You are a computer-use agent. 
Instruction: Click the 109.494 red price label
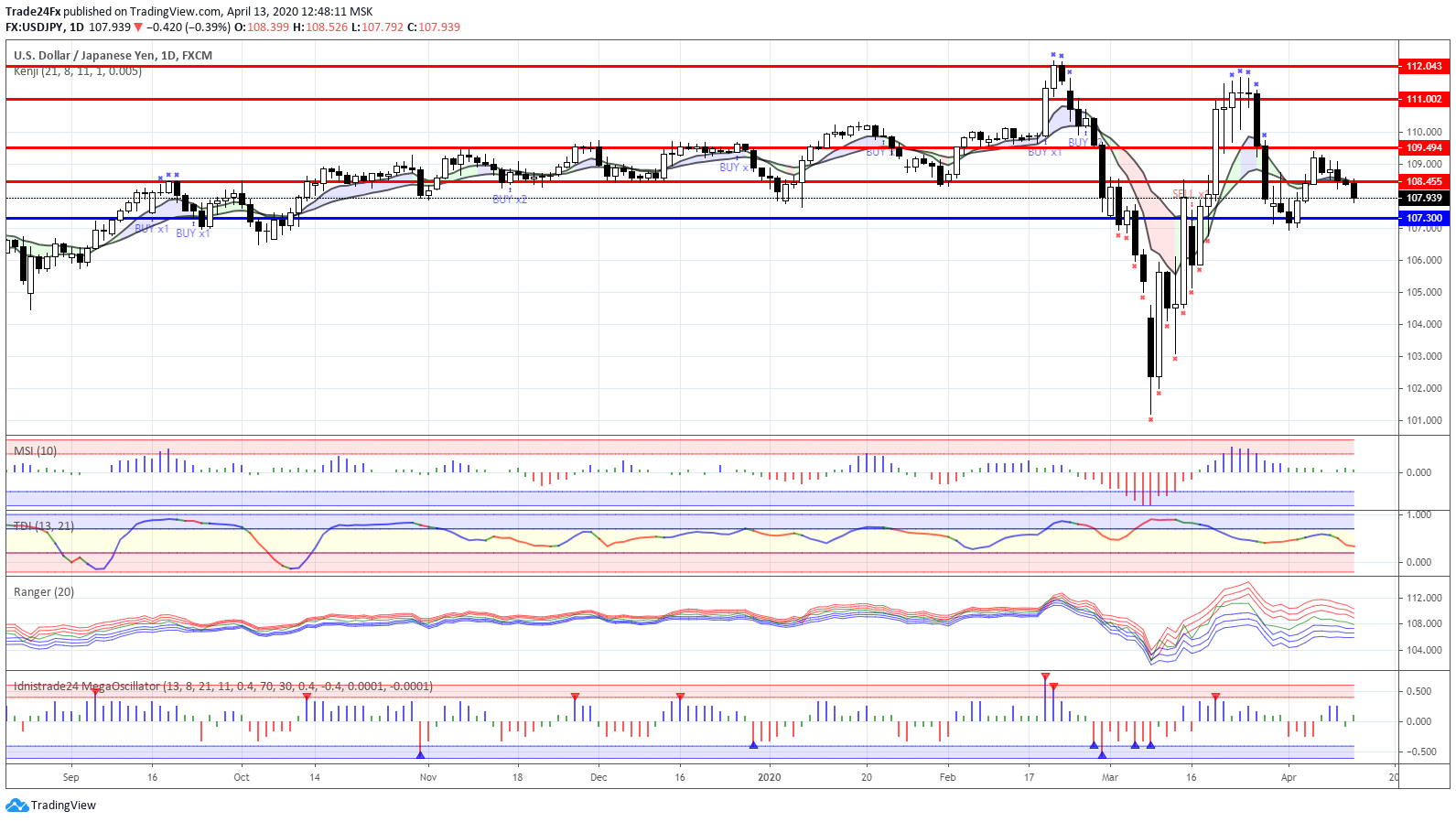click(x=1424, y=147)
